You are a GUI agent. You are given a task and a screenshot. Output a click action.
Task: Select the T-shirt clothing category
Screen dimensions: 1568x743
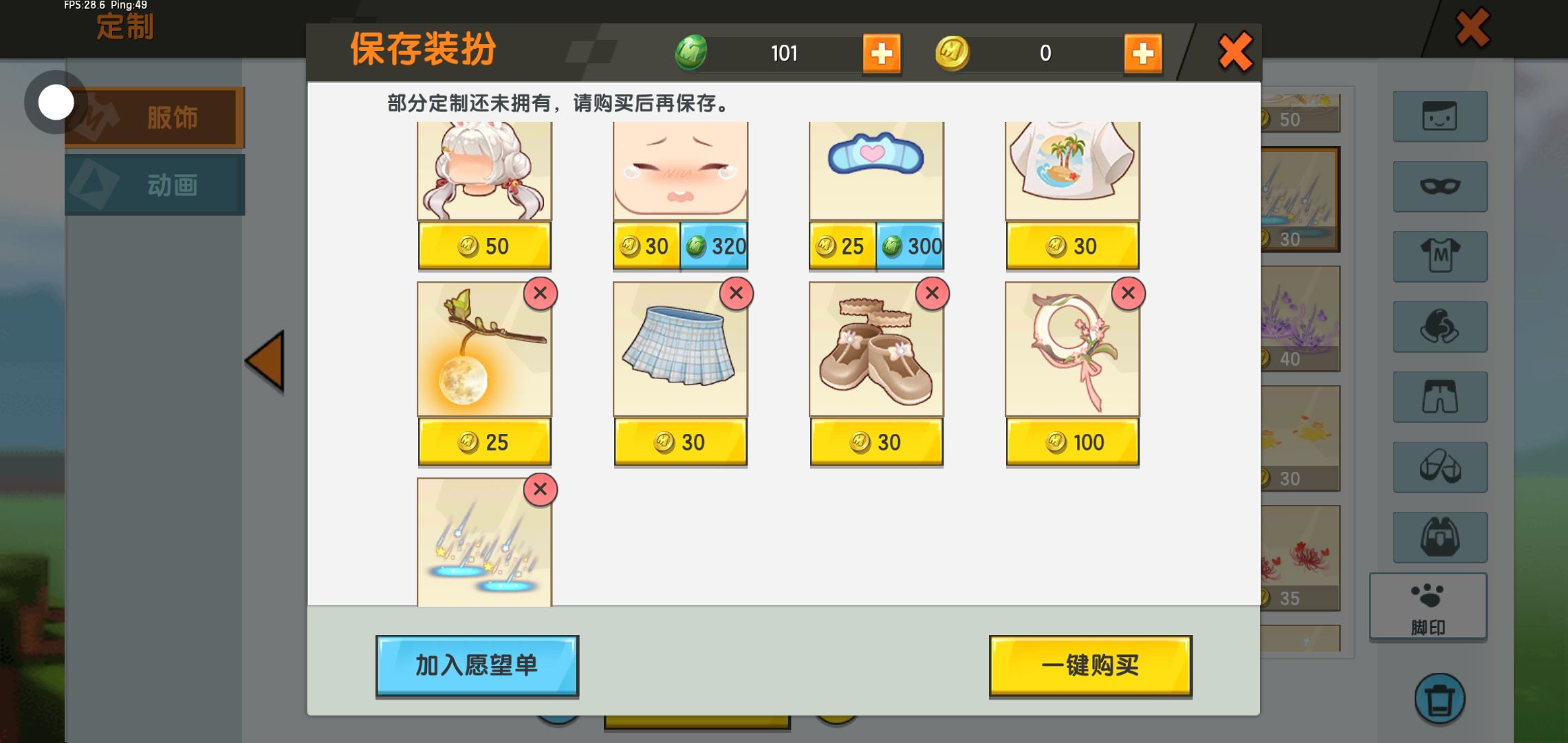[1440, 257]
